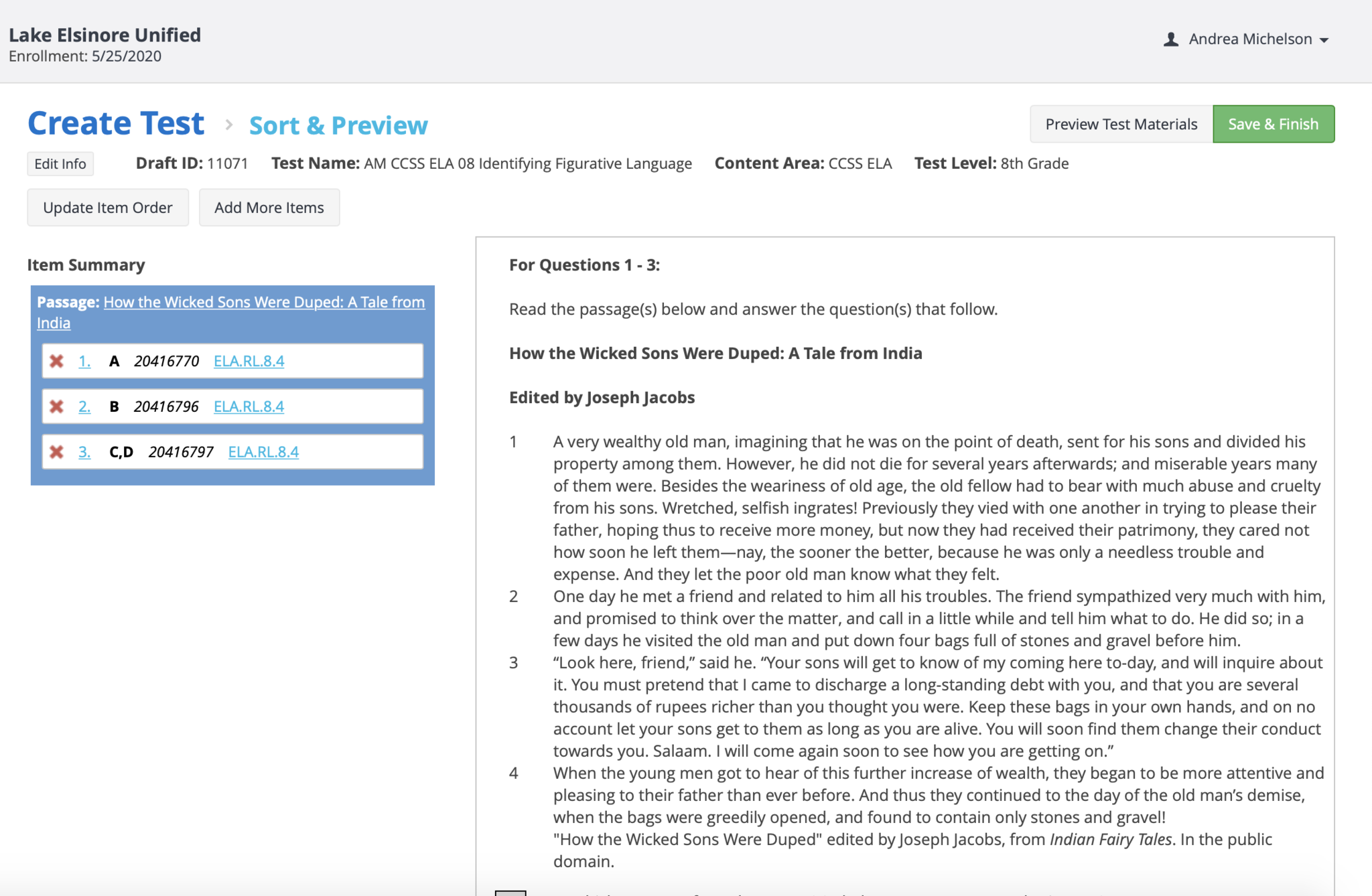Click the Edit Info button
This screenshot has width=1372, height=896.
(60, 164)
